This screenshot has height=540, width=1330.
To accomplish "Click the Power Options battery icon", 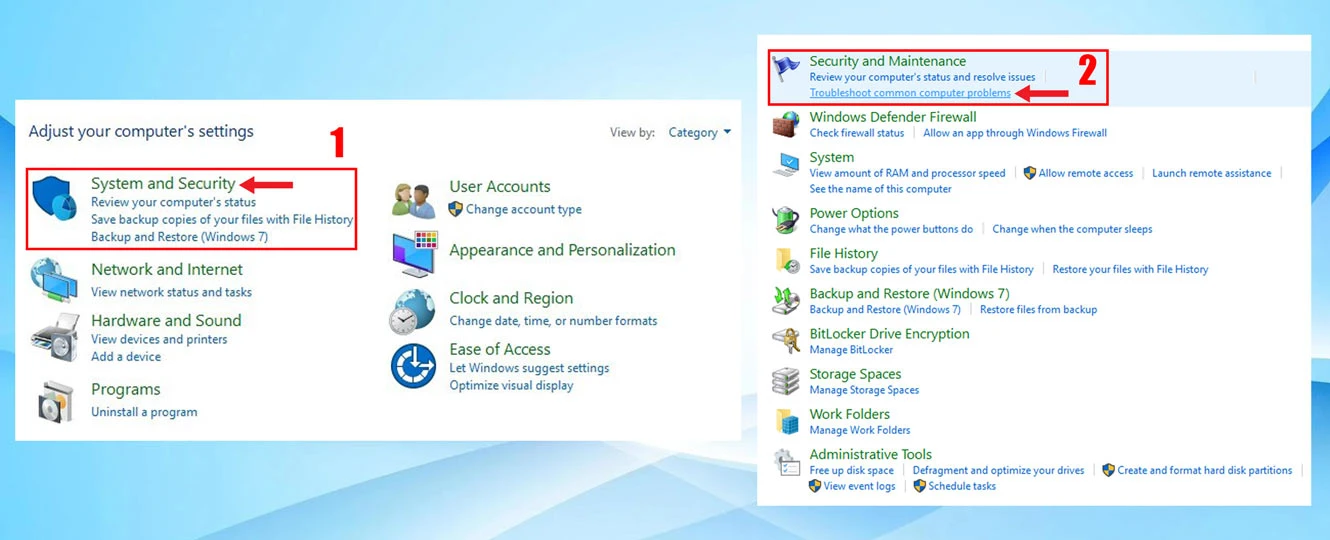I will point(787,220).
